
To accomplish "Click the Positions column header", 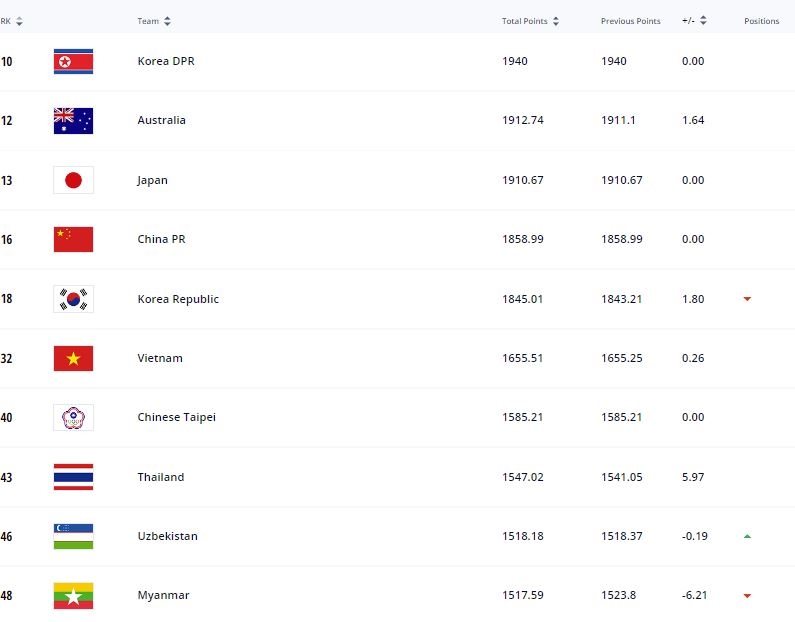I will tap(761, 21).
